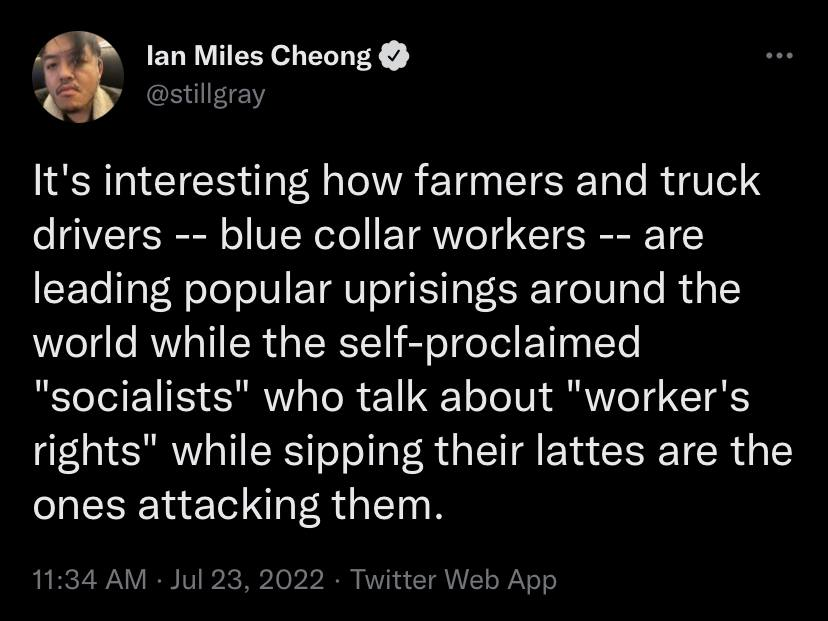This screenshot has width=828, height=621.
Task: Click the Jul 23, 2022 date
Action: pos(248,579)
